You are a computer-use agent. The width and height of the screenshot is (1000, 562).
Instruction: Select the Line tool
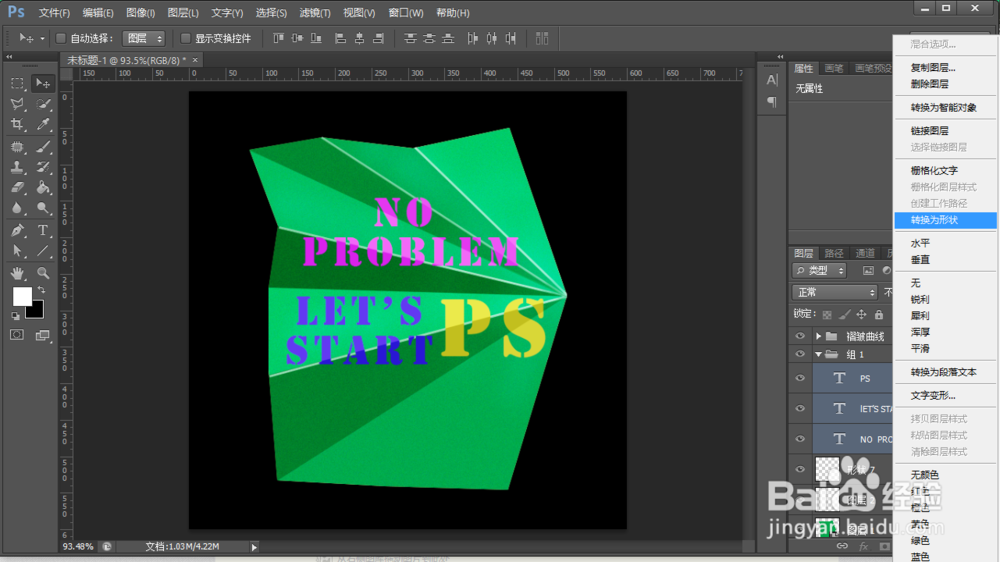point(43,251)
